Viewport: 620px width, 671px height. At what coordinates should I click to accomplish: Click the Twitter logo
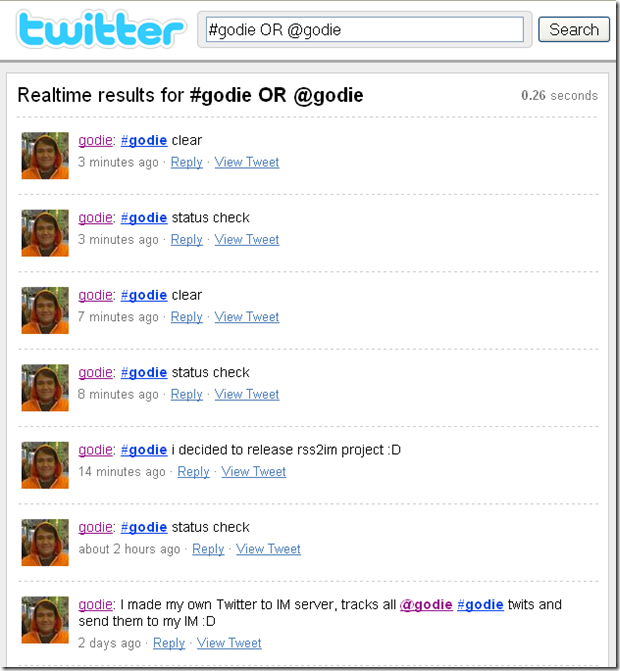tap(101, 29)
